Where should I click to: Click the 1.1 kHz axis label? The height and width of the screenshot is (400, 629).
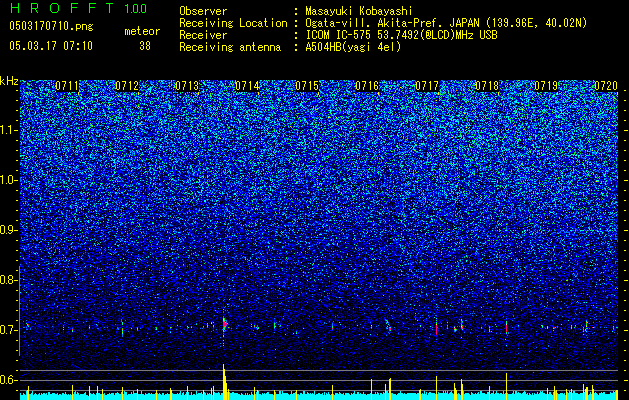[8, 130]
